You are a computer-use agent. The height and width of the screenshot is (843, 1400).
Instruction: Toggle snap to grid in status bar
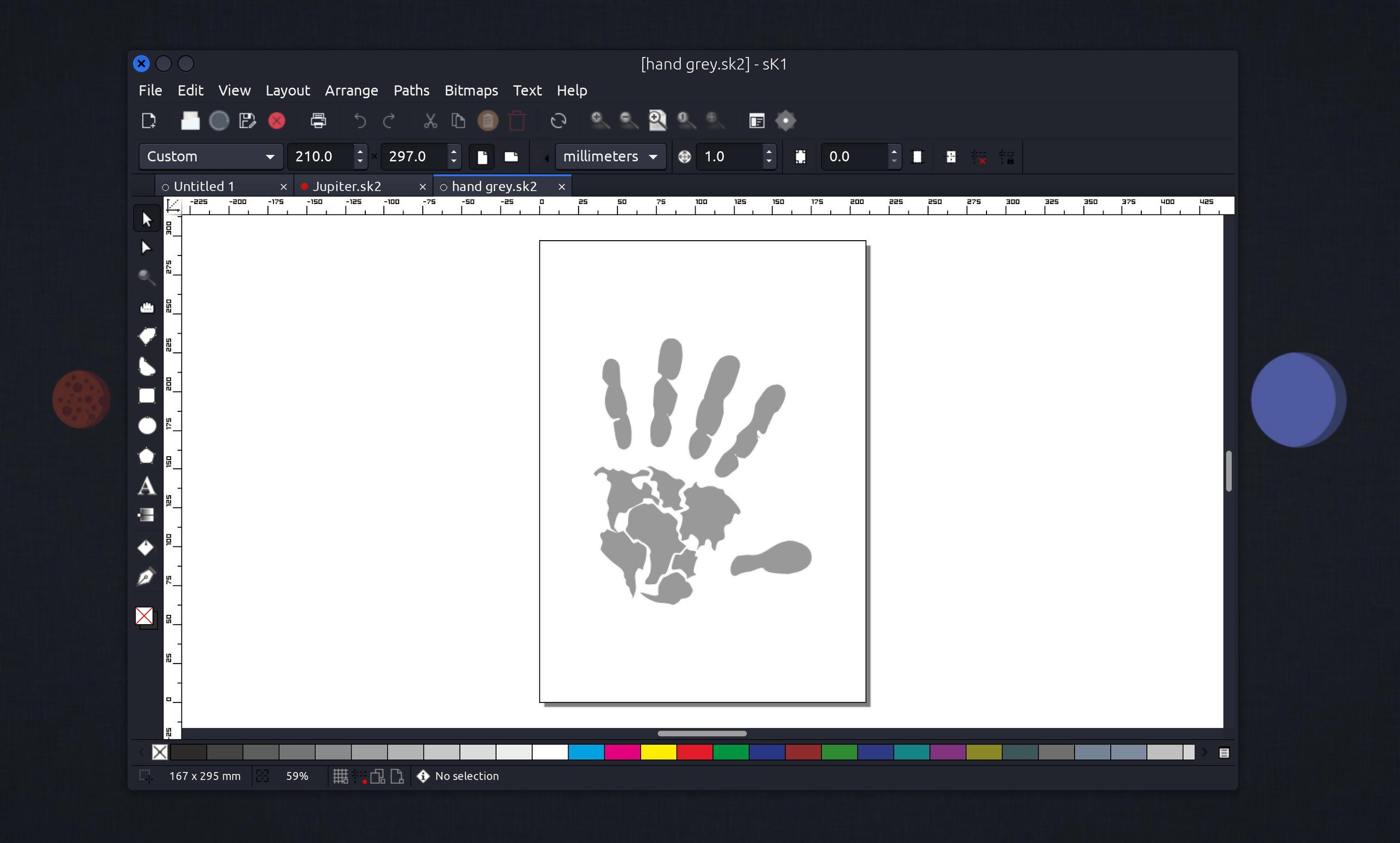(x=340, y=776)
